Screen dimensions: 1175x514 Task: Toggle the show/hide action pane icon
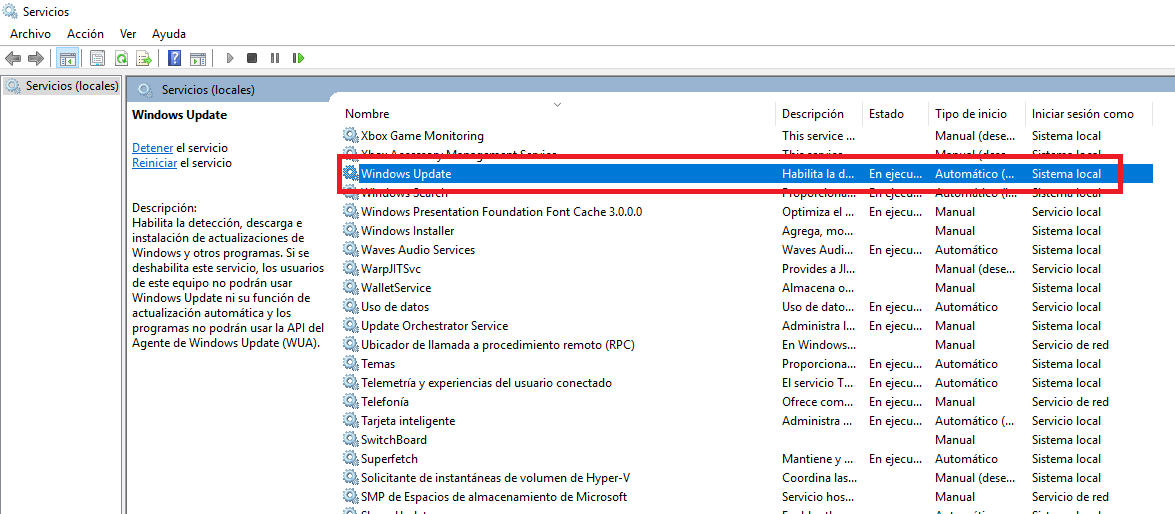click(x=198, y=58)
